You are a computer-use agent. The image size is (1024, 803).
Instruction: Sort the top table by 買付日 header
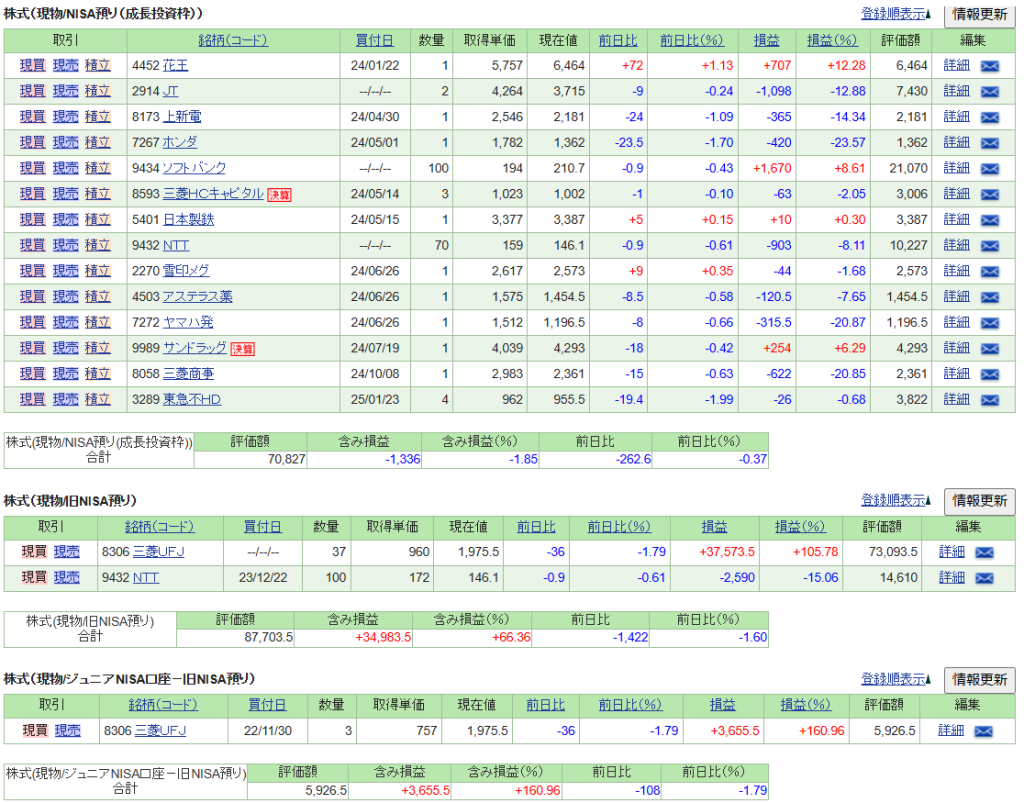pos(374,40)
